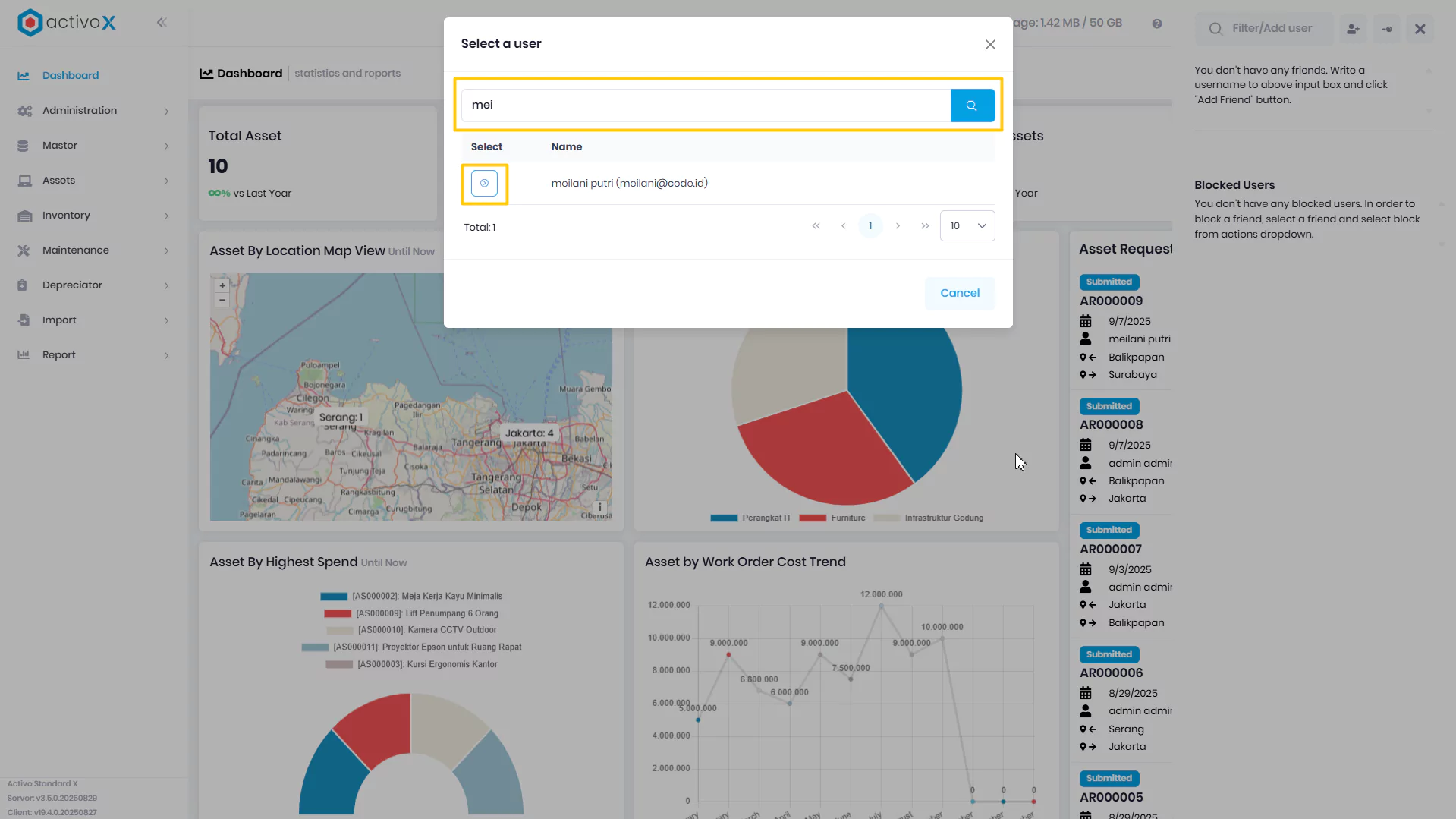The image size is (1456, 819).
Task: Toggle Furniture legend swatch
Action: 813,518
